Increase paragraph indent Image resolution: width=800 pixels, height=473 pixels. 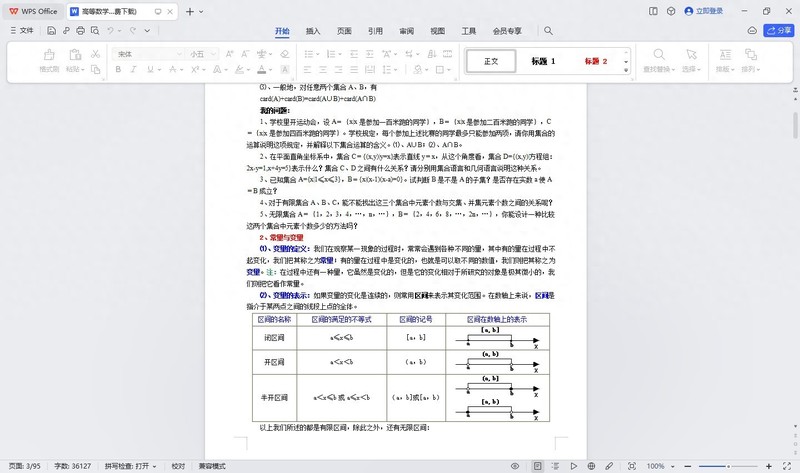(370, 54)
